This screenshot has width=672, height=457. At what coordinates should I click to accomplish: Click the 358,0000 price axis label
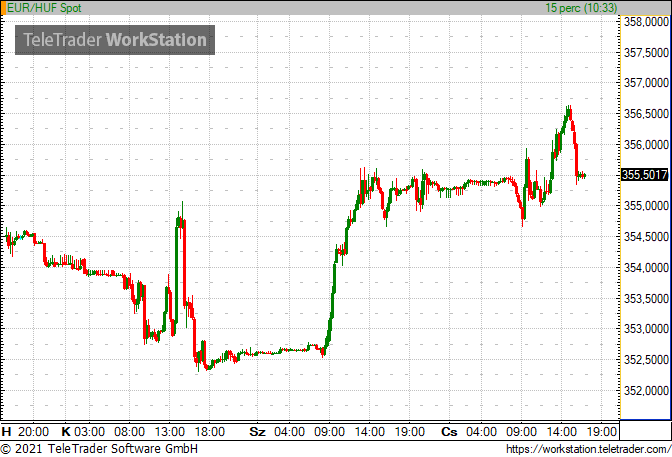(x=646, y=21)
